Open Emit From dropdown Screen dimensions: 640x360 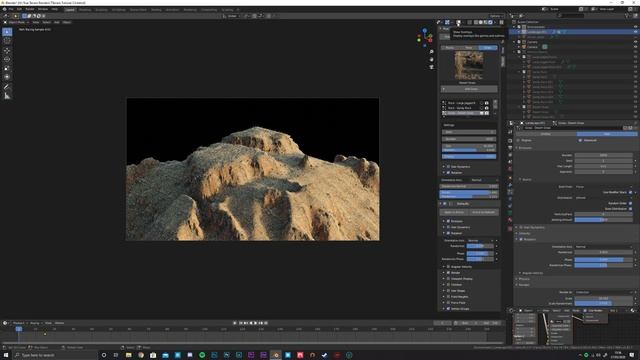coord(603,187)
